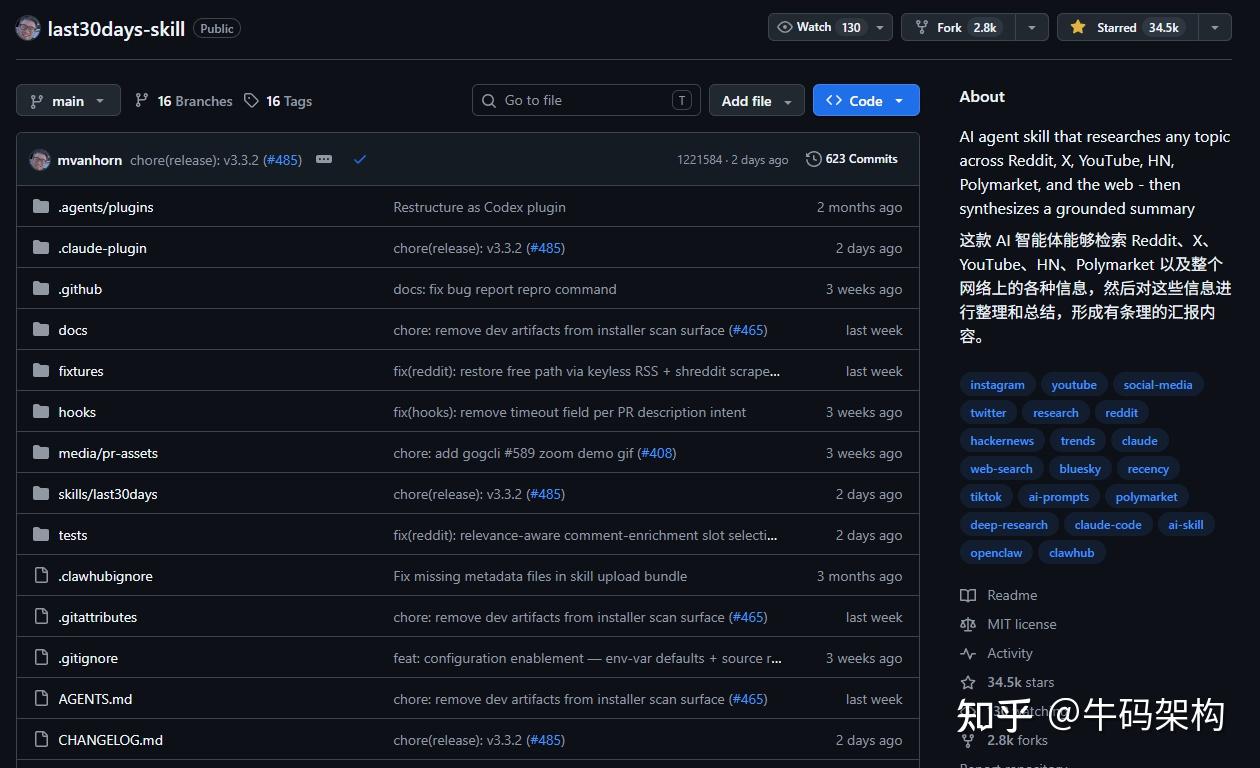This screenshot has width=1260, height=768.
Task: Open the tests folder
Action: [73, 535]
